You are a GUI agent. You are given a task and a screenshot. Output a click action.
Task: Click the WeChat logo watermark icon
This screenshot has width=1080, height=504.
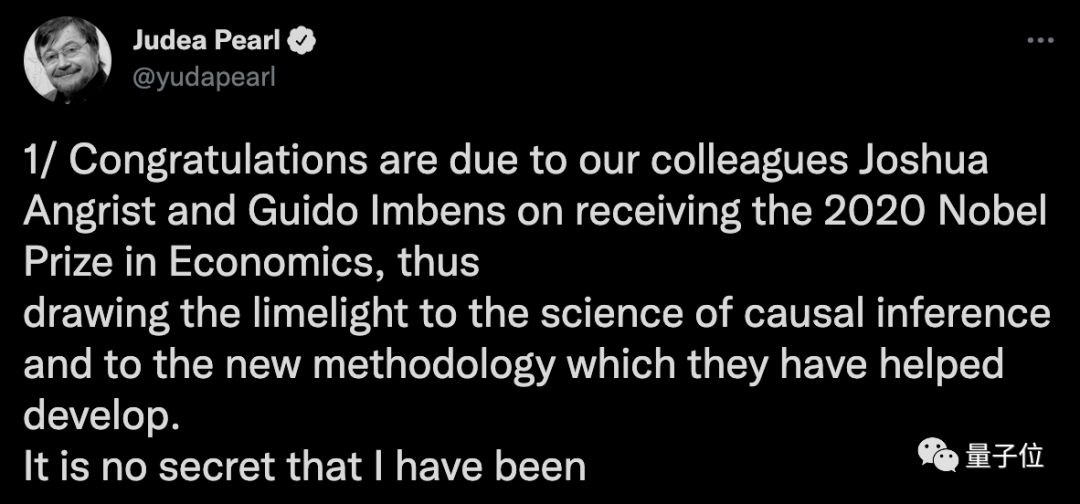coord(941,458)
